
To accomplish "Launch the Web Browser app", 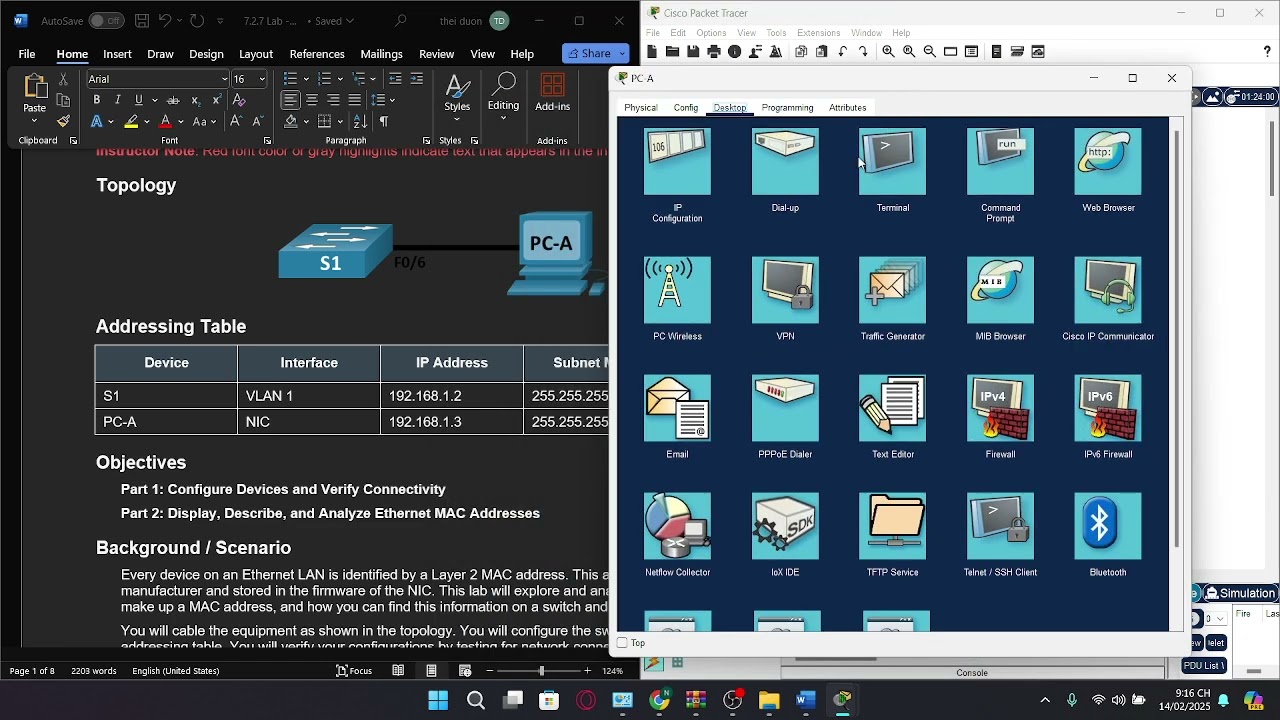I will point(1108,162).
